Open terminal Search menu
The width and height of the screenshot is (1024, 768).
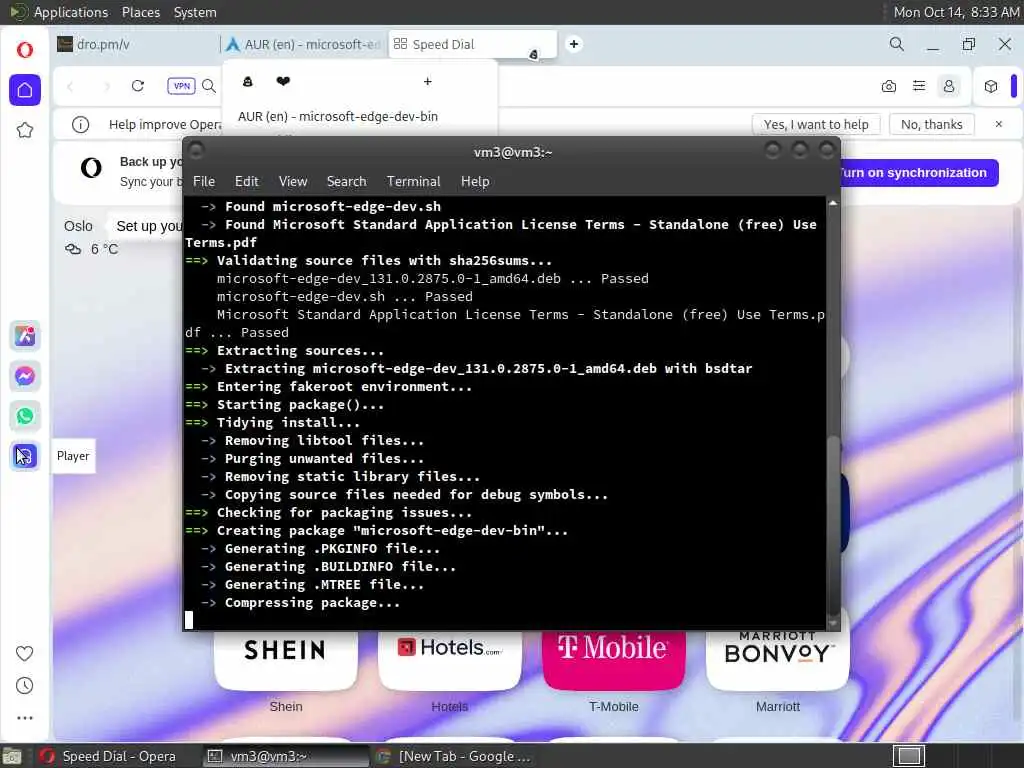pyautogui.click(x=346, y=182)
